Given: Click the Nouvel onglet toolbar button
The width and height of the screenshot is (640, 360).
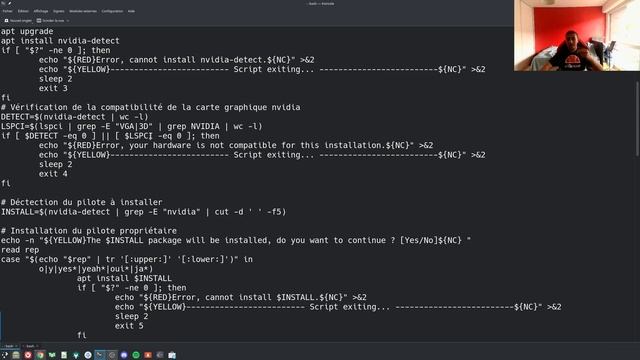Looking at the screenshot, I should click(x=18, y=20).
